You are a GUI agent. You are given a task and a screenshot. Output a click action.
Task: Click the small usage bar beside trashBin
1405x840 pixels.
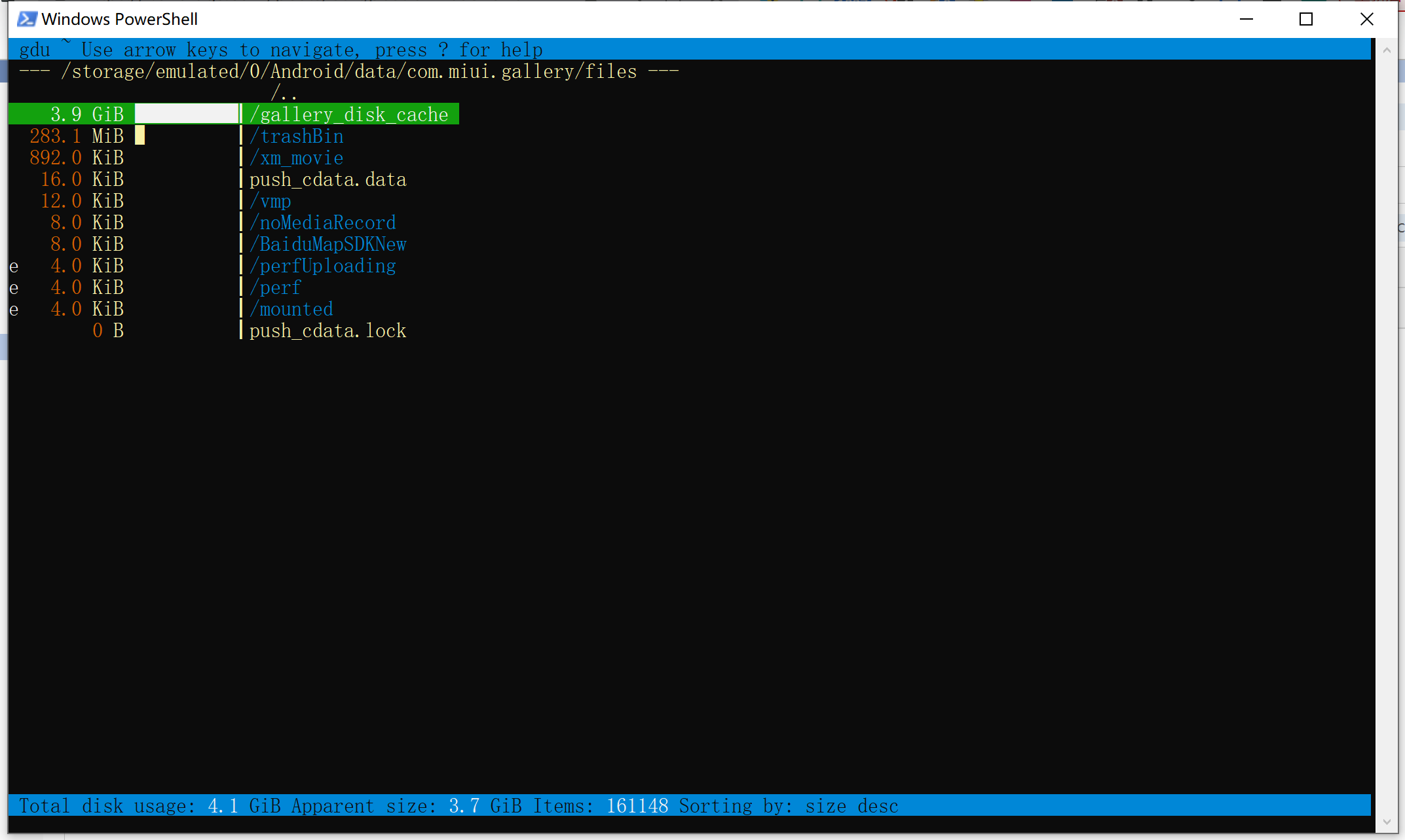(x=140, y=136)
